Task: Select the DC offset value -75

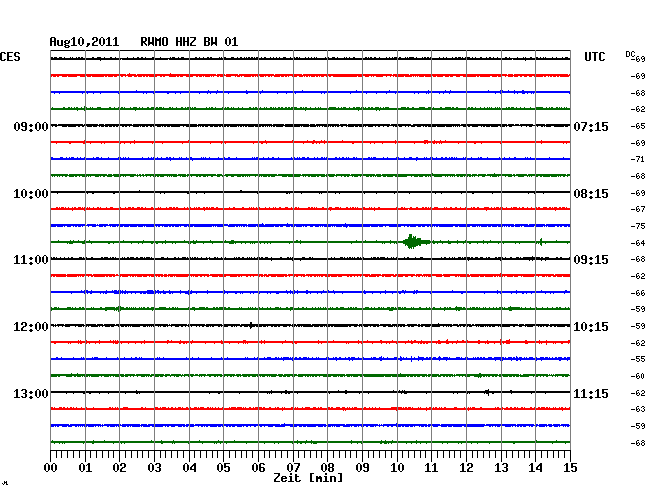Action: pyautogui.click(x=638, y=226)
